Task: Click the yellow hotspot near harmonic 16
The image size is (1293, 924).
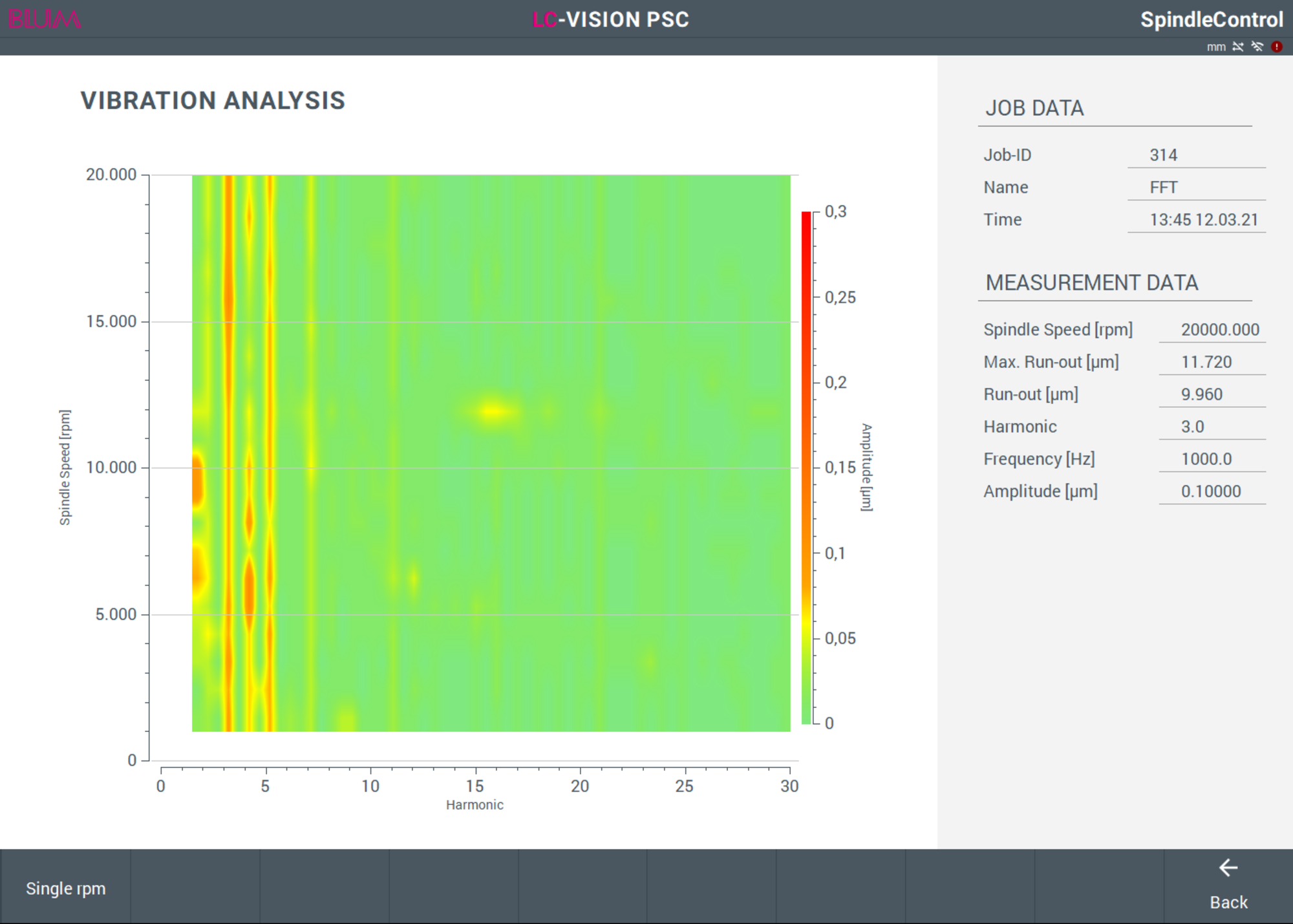Action: [493, 411]
